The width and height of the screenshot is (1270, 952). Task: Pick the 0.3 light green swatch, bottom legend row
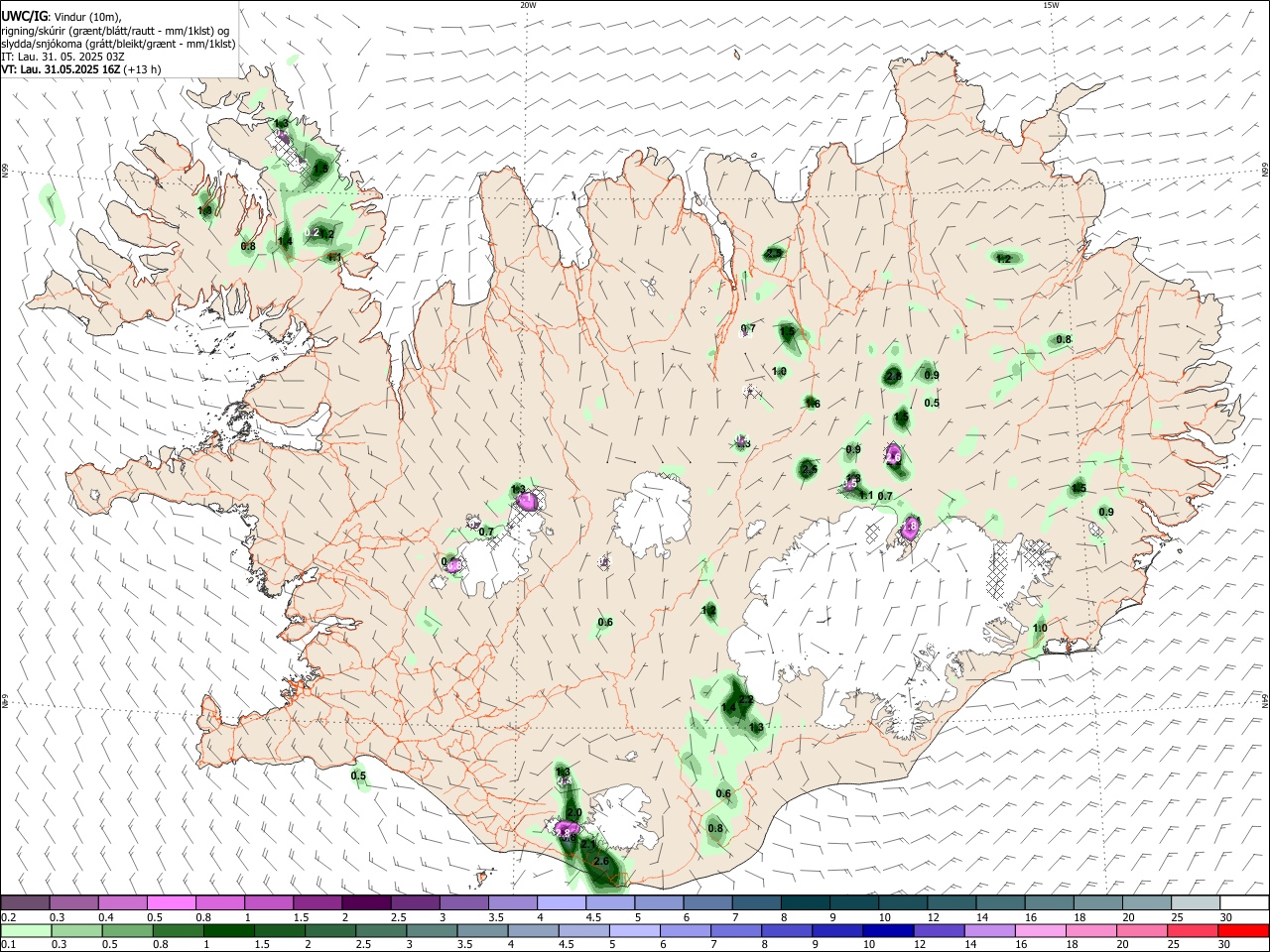pyautogui.click(x=76, y=931)
